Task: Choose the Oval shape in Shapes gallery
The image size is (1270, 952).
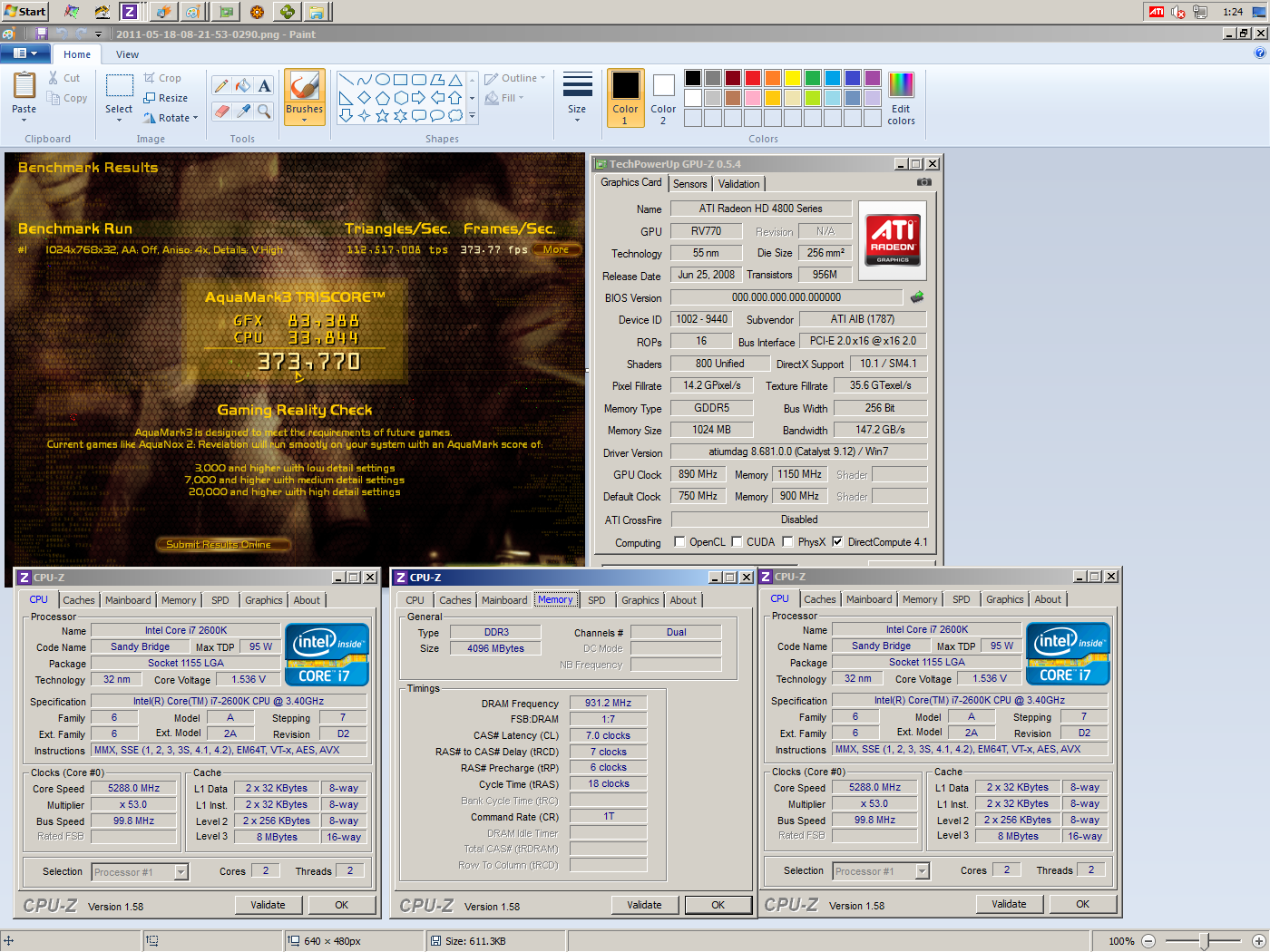Action: click(383, 80)
